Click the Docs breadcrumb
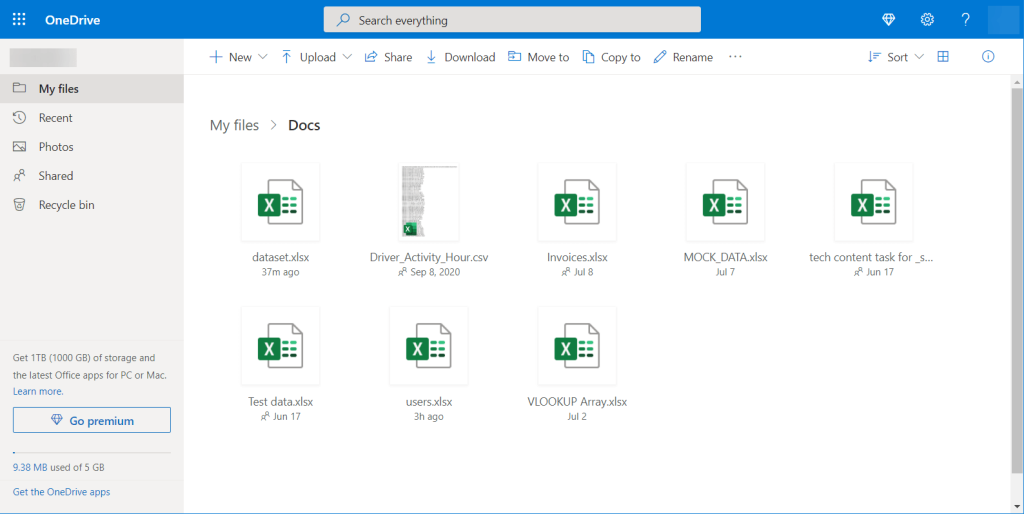This screenshot has height=514, width=1024. tap(304, 125)
